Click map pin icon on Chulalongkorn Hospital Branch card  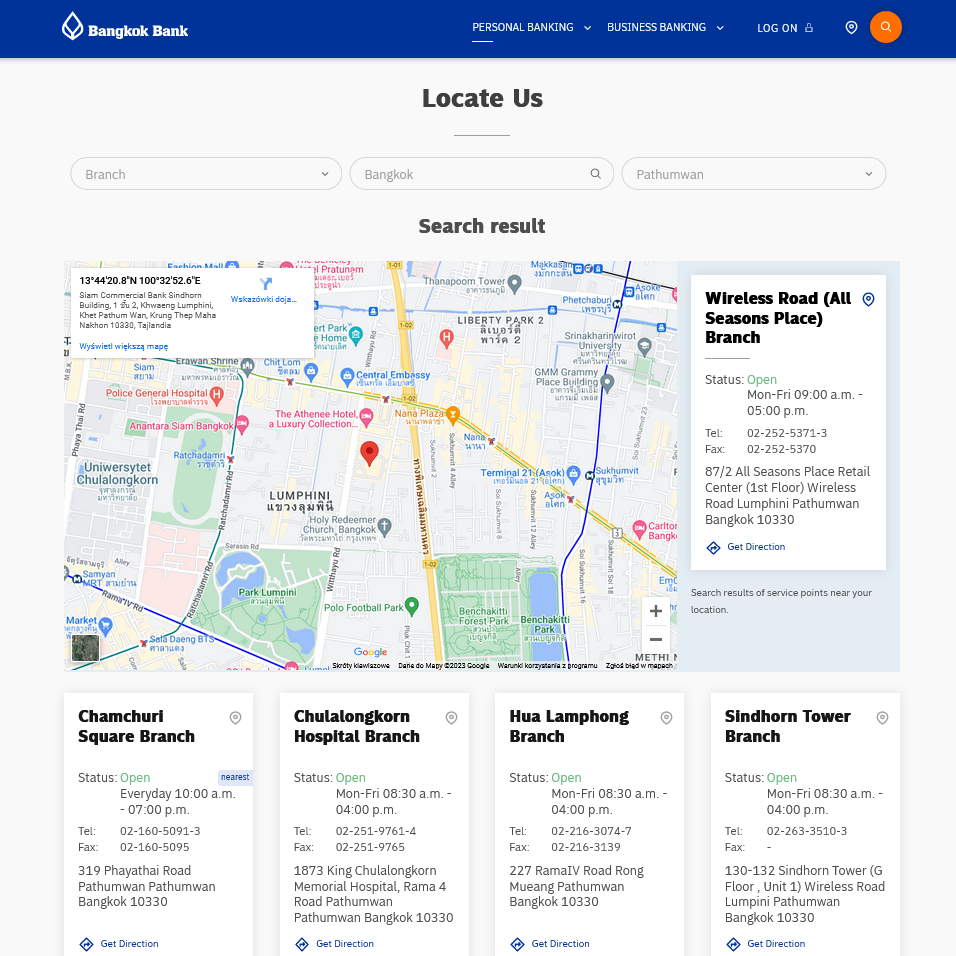coord(451,718)
